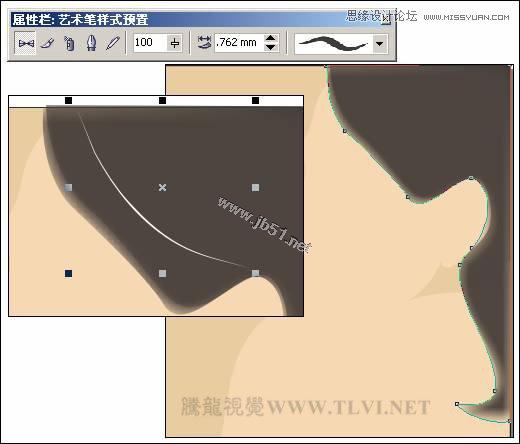Click the top-middle black selection handle
Screen dimensions: 520x444
(162, 100)
